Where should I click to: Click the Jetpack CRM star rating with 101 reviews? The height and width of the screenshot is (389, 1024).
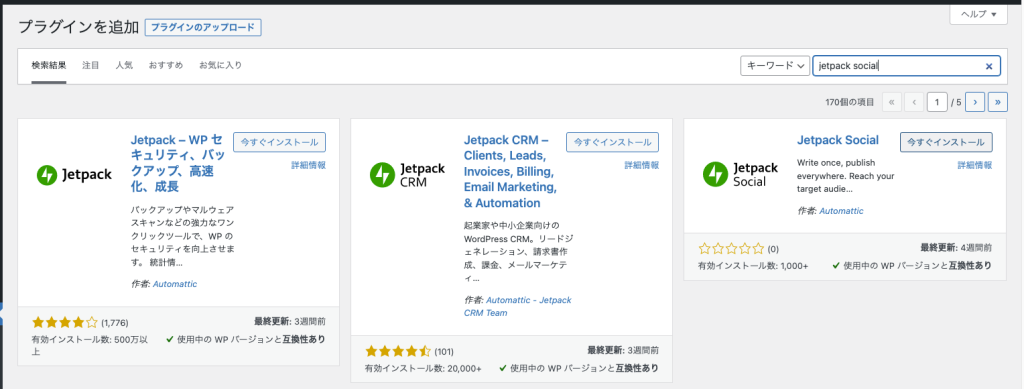398,351
